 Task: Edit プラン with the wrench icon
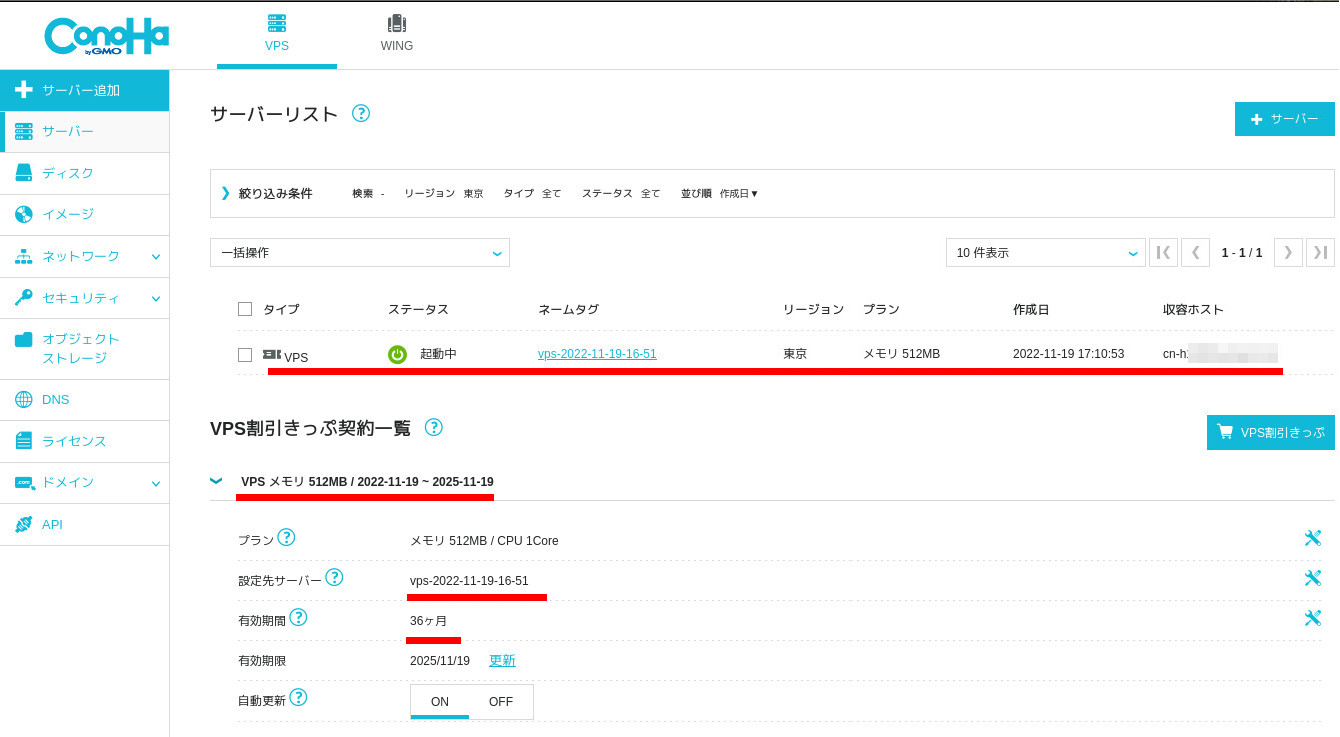(x=1313, y=538)
